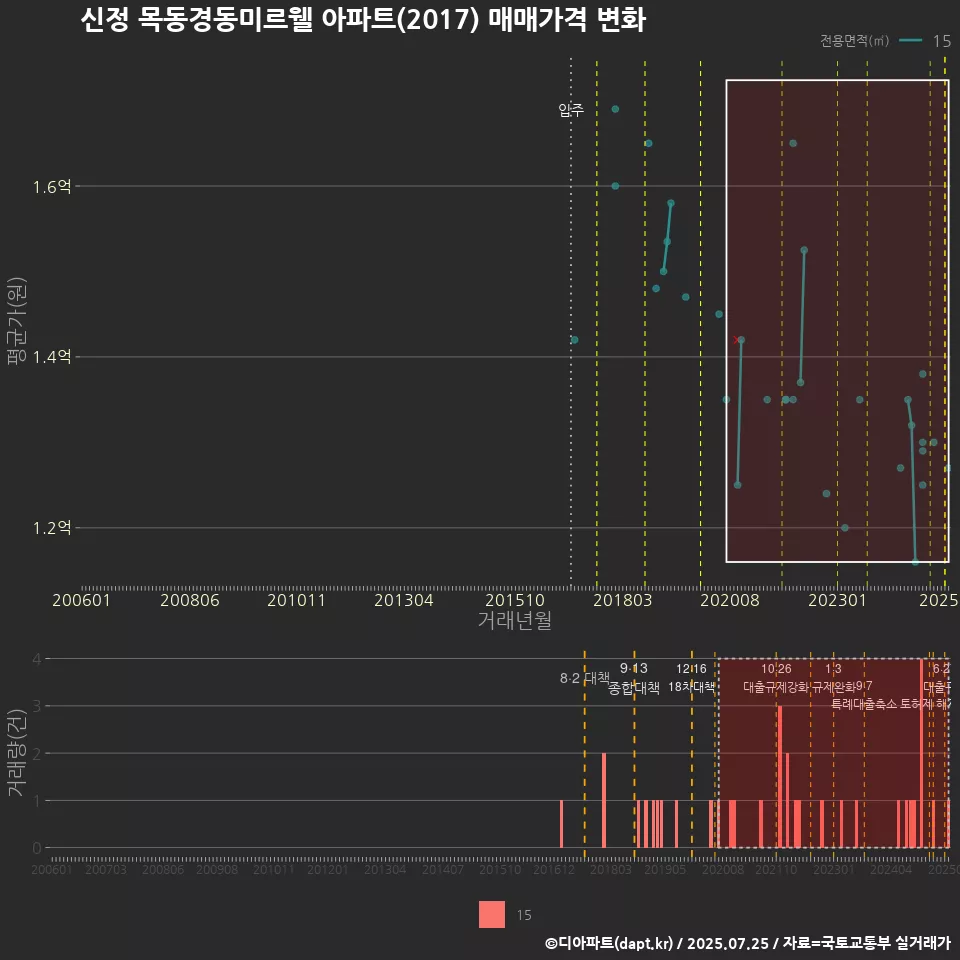Click 200703 on the volume chart axis
960x960 pixels.
(x=106, y=869)
